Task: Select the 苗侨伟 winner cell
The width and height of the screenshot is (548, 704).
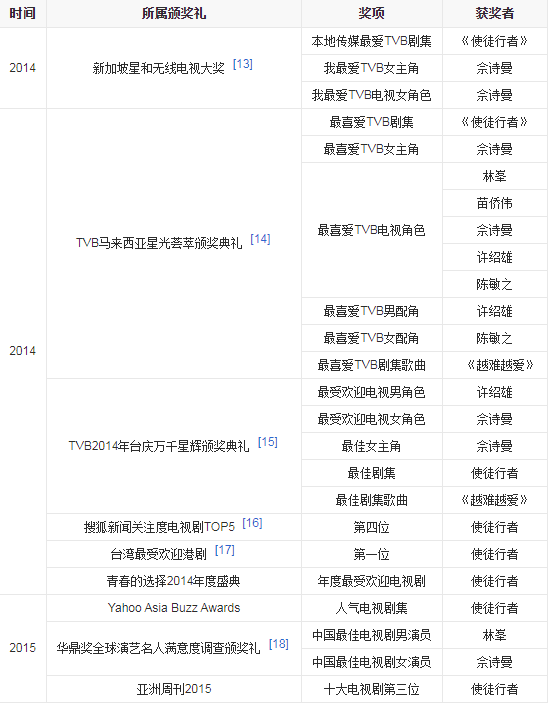Action: tap(495, 203)
